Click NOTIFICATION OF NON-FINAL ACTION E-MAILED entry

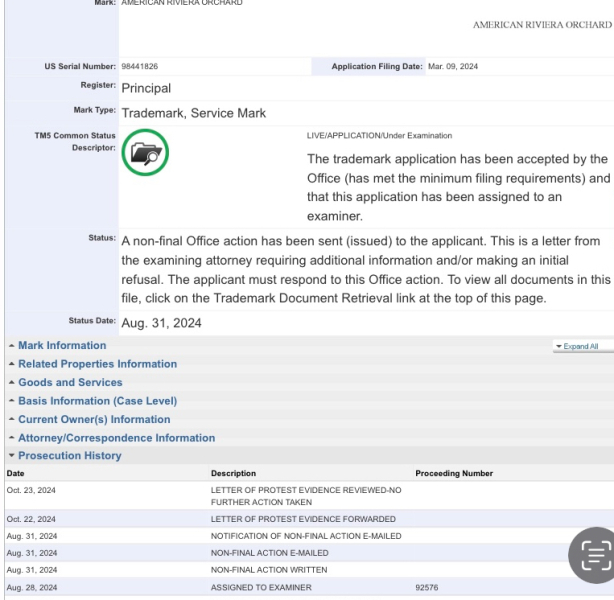point(306,536)
